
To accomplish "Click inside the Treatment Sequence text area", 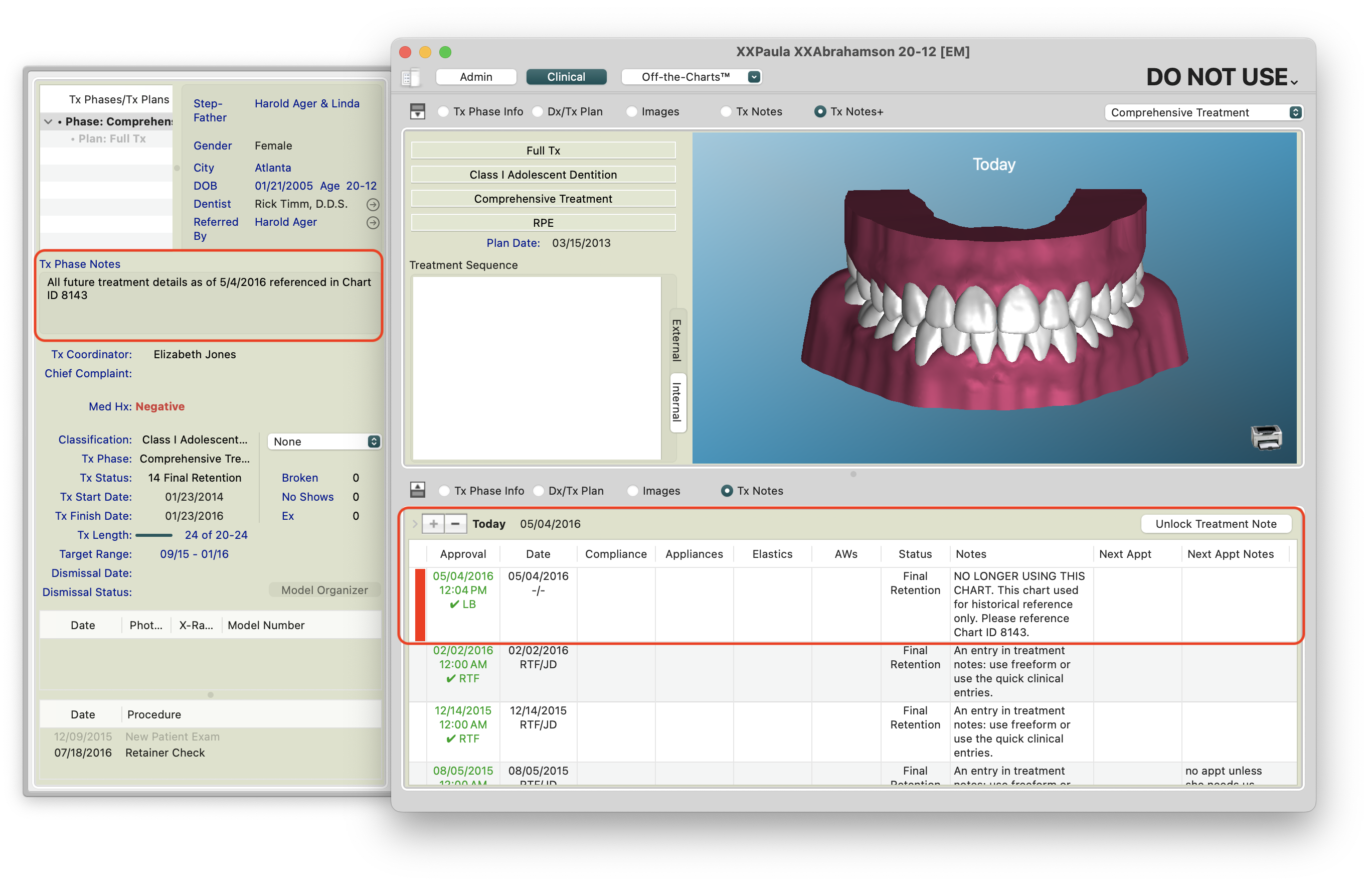I will (x=536, y=368).
